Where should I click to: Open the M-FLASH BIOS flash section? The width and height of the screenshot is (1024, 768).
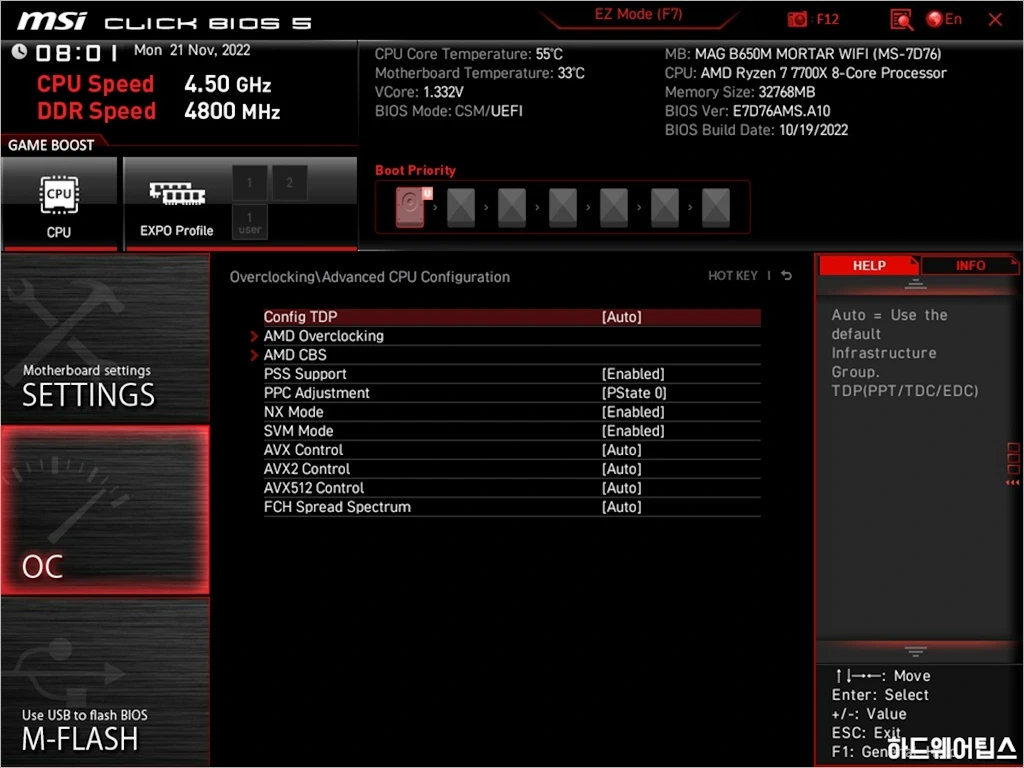click(105, 682)
